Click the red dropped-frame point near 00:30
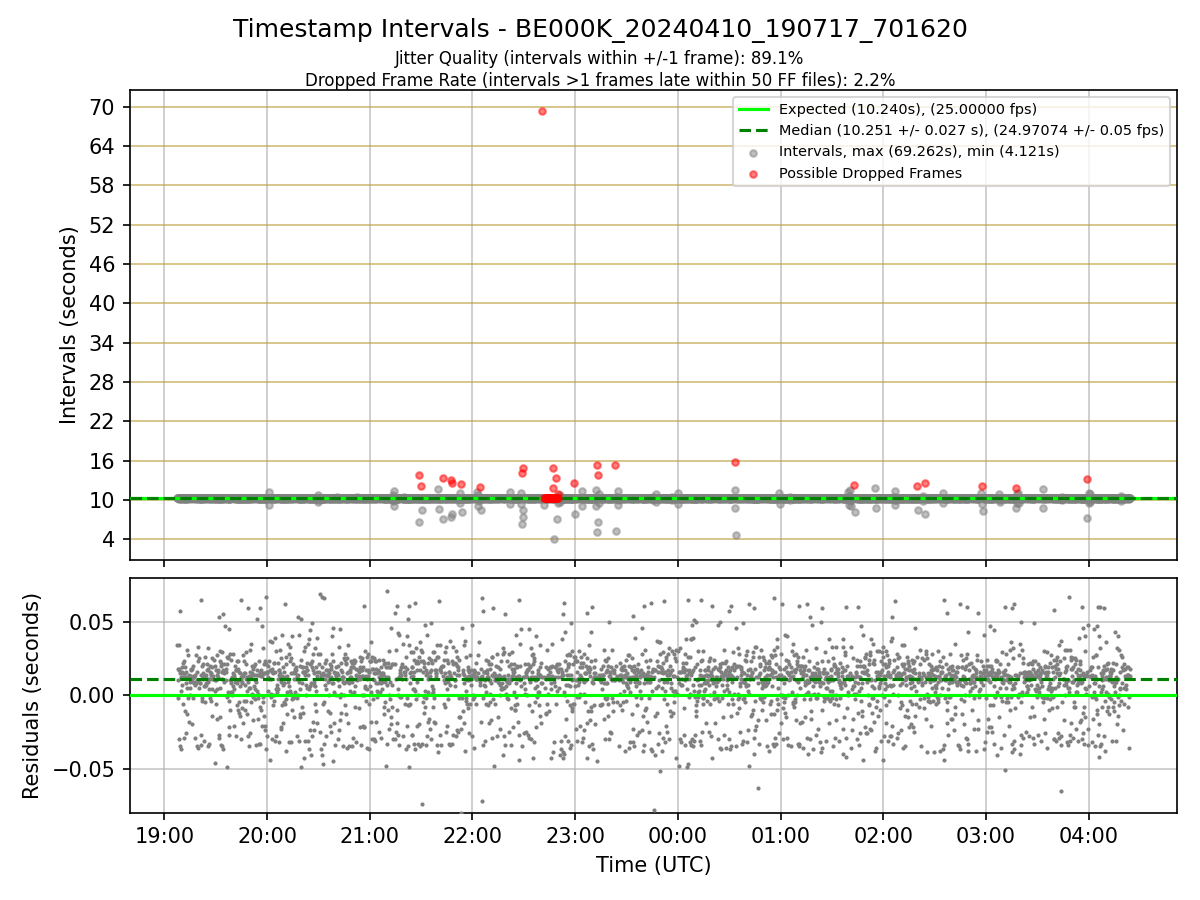Image resolution: width=1200 pixels, height=900 pixels. [735, 462]
